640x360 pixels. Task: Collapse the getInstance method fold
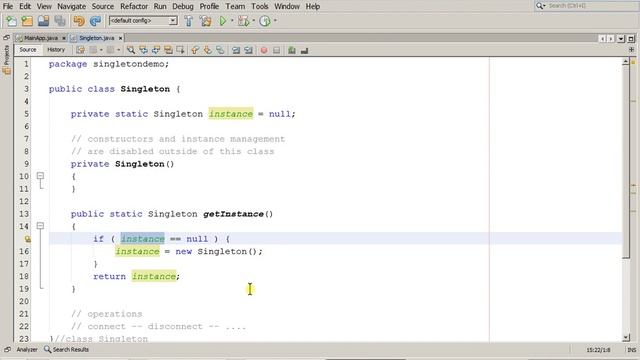pyautogui.click(x=40, y=226)
